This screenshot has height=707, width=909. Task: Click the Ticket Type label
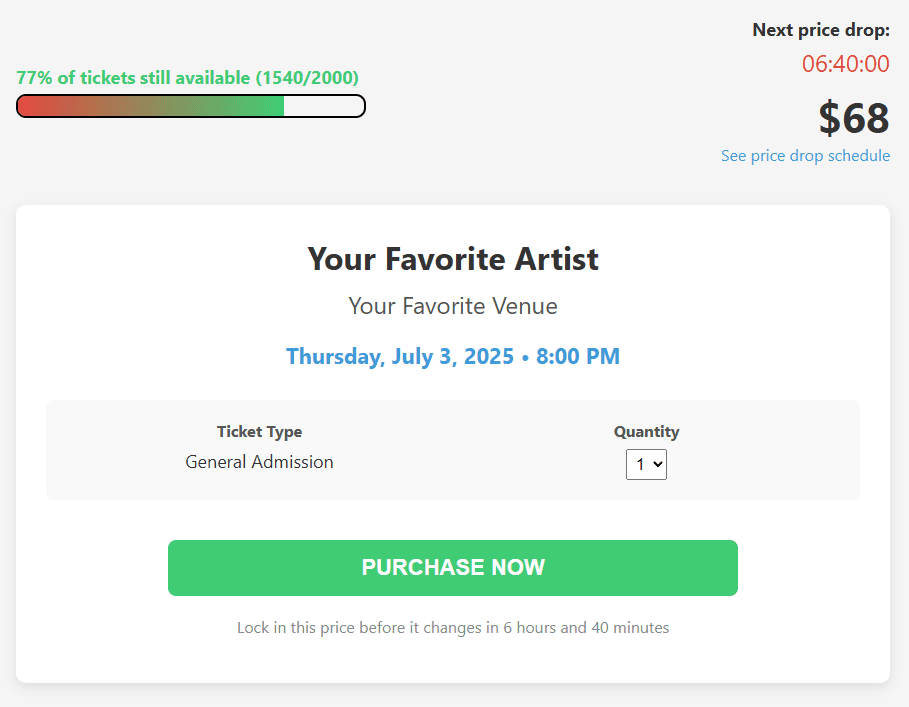point(259,432)
